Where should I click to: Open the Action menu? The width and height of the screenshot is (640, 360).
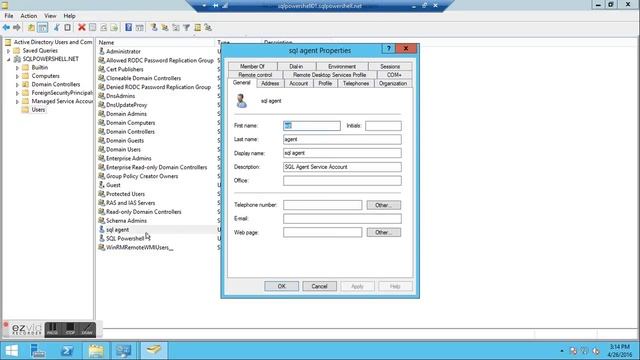coord(29,16)
